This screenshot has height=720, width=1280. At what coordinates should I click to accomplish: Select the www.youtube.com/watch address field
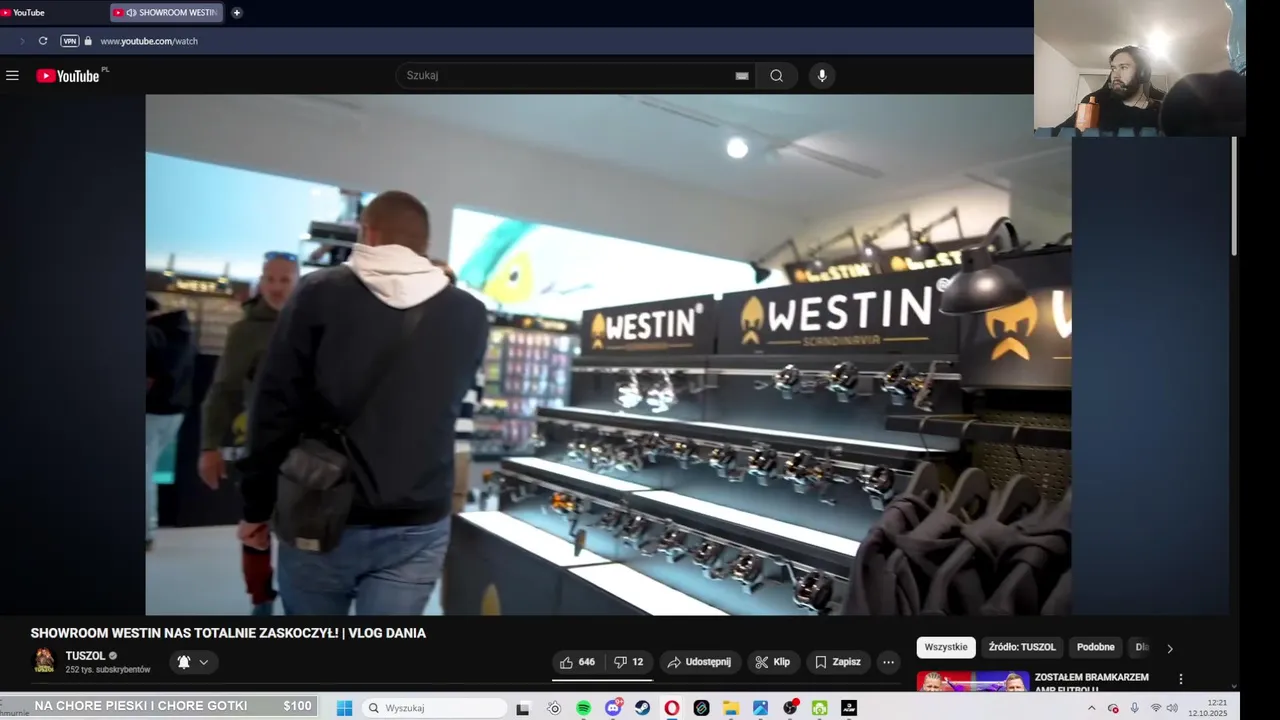149,41
